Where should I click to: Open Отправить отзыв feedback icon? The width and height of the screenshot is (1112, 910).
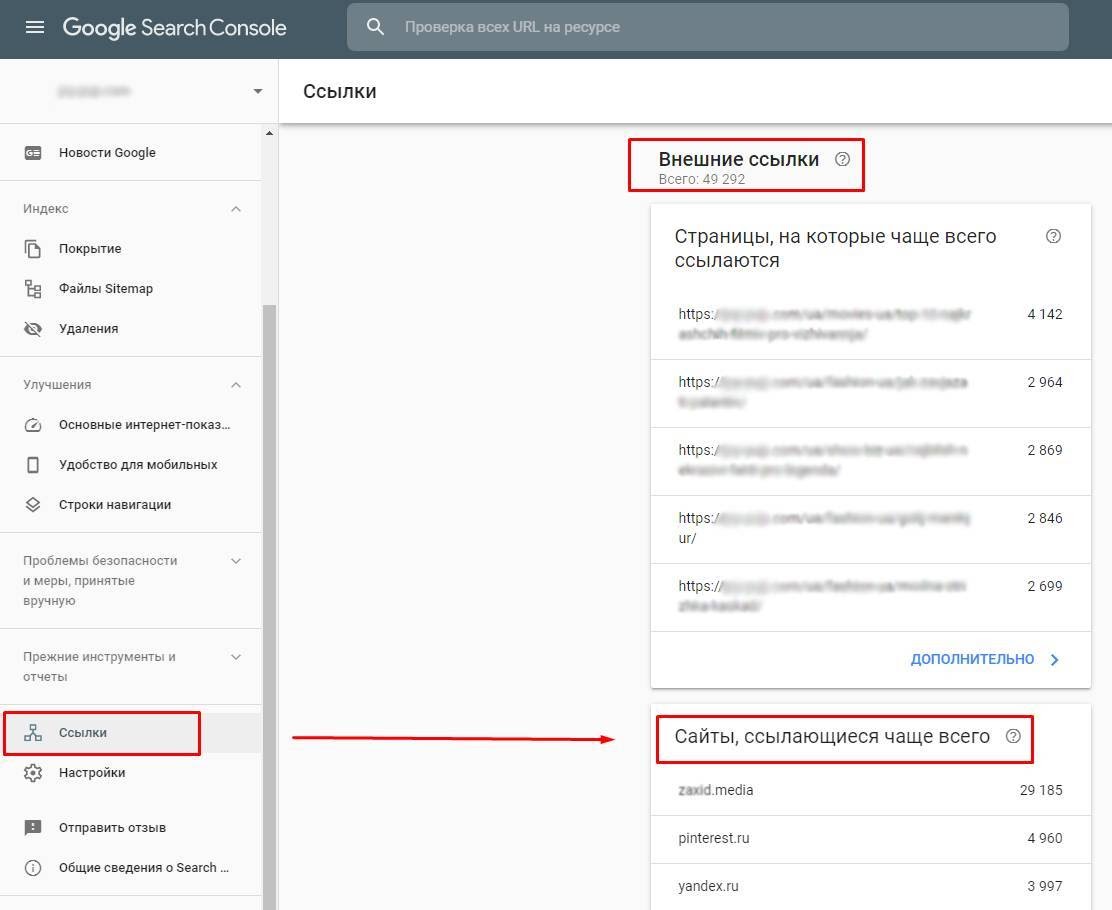click(35, 827)
